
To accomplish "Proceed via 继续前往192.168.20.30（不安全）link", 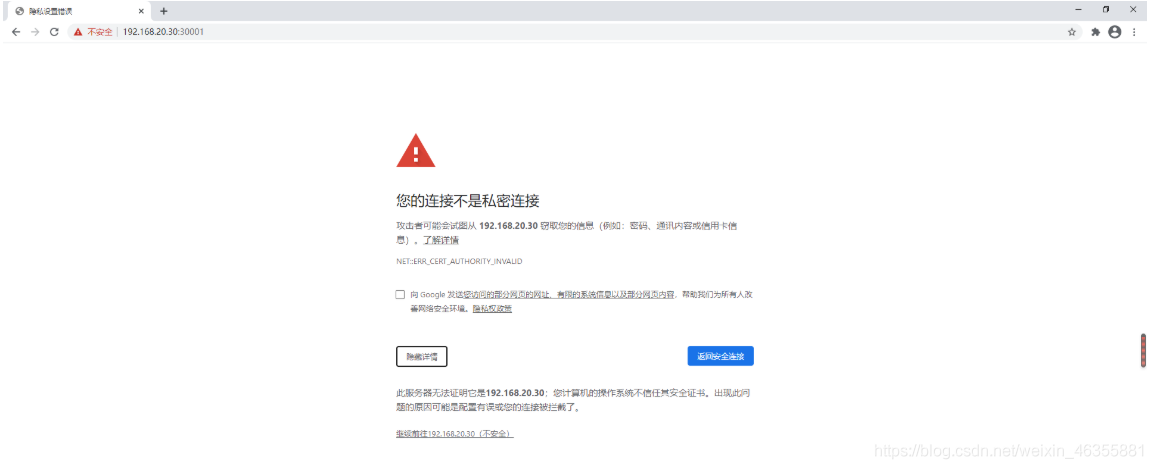I will point(454,434).
